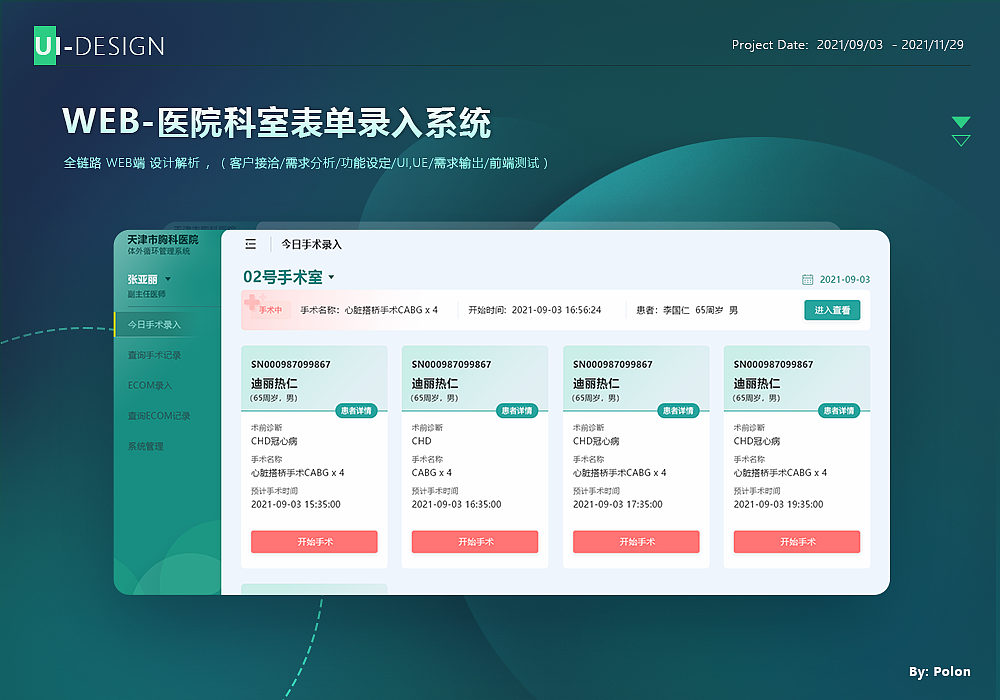Open the calendar icon beside 2021-09-03
The height and width of the screenshot is (700, 1000).
pyautogui.click(x=807, y=279)
